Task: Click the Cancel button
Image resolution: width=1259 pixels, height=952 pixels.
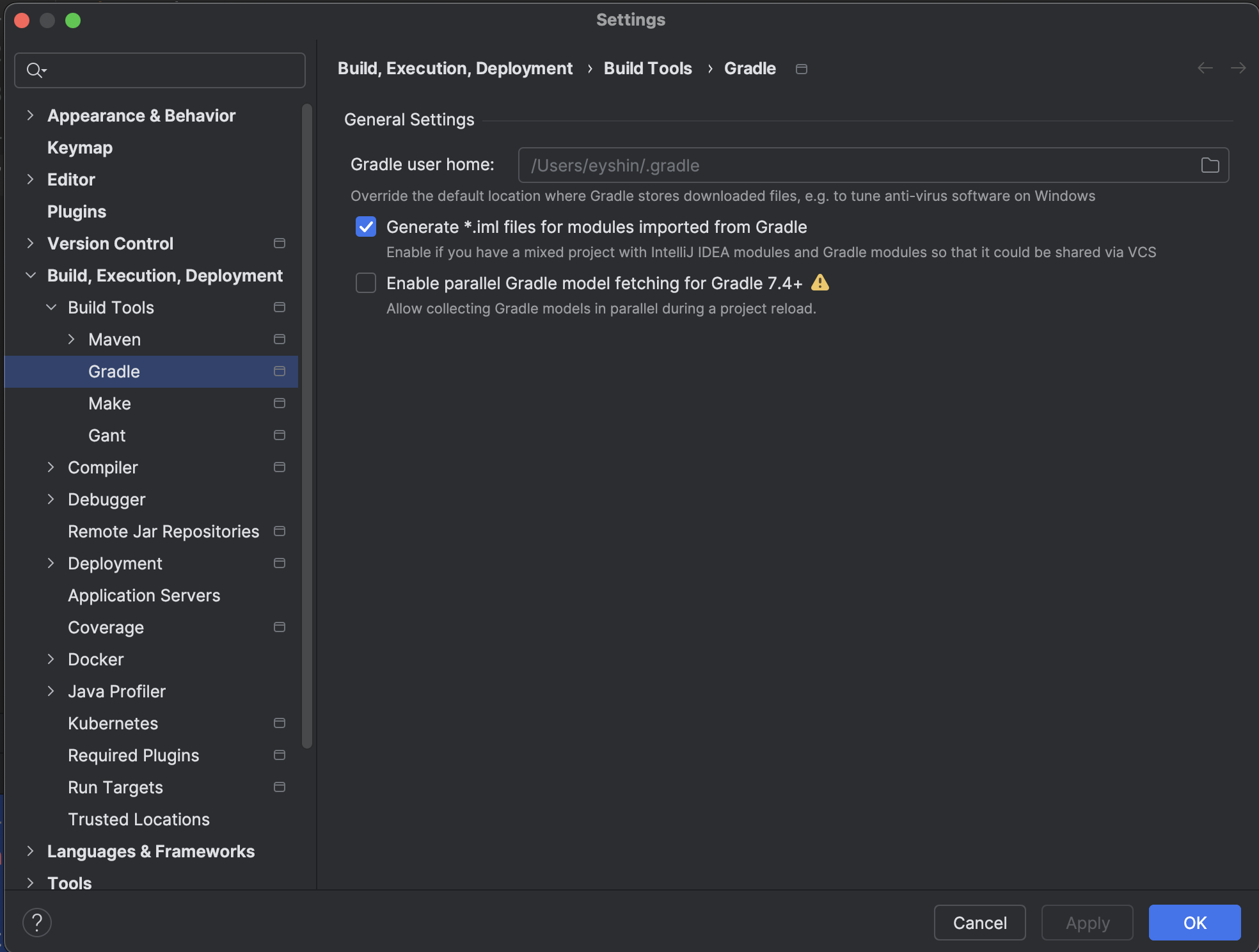Action: coord(979,923)
